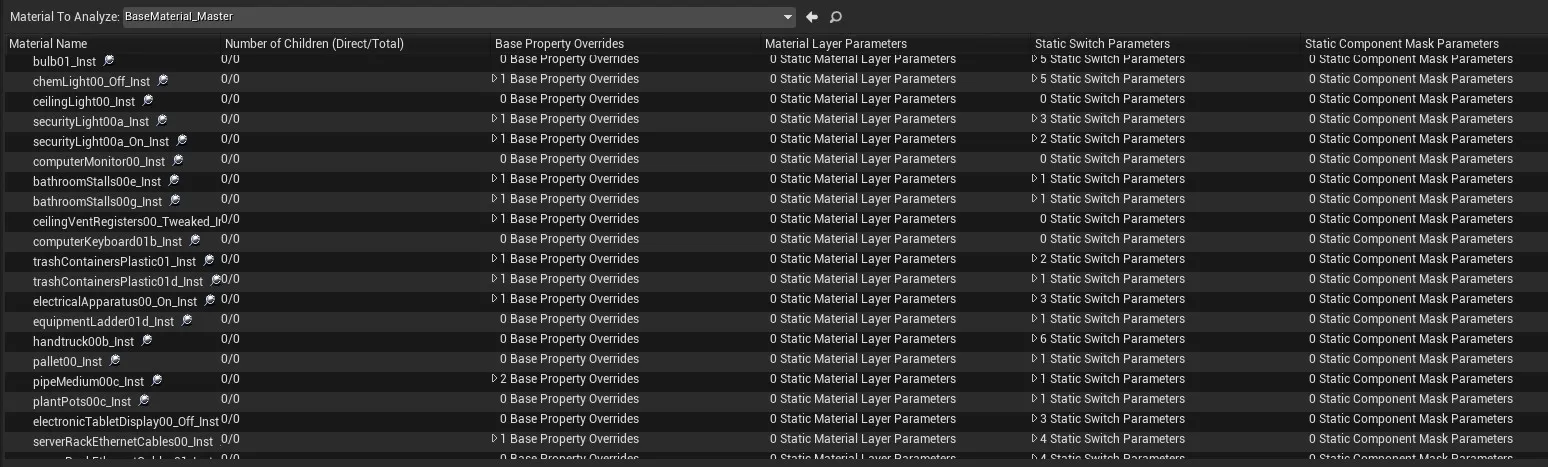
Task: Expand Static Switch Parameters for serverRackEthernetCables00_Inst
Action: pos(1034,439)
